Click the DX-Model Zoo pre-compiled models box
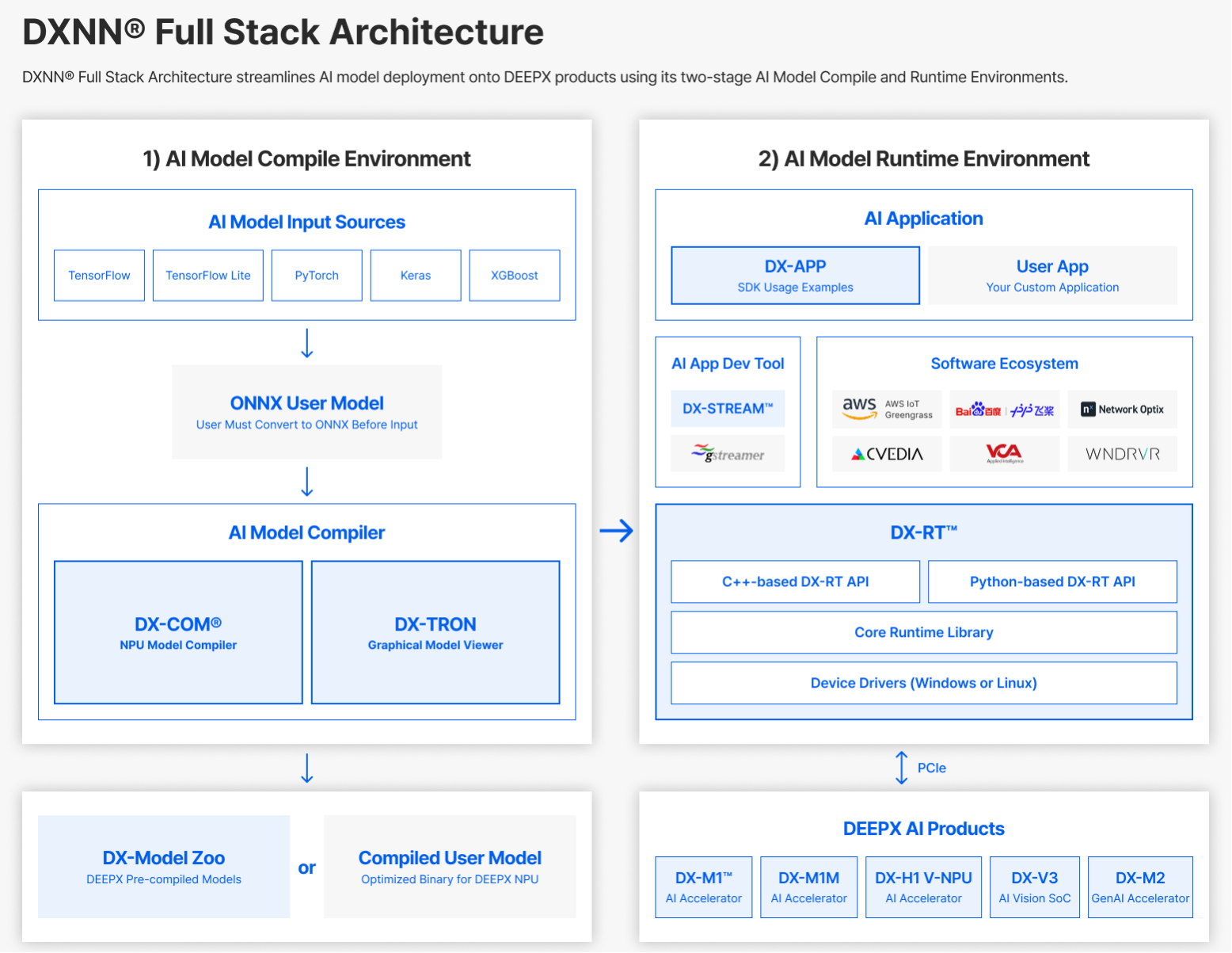Screen dimensions: 1232x953 pos(164,867)
